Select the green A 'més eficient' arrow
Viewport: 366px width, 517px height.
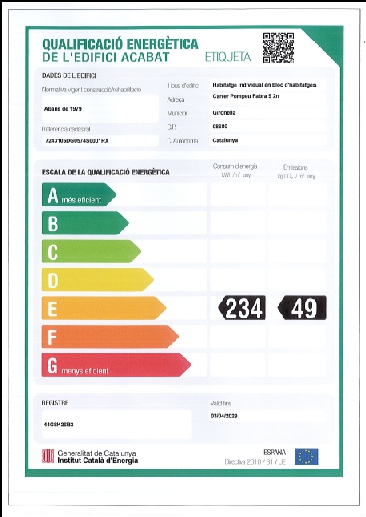(x=79, y=195)
